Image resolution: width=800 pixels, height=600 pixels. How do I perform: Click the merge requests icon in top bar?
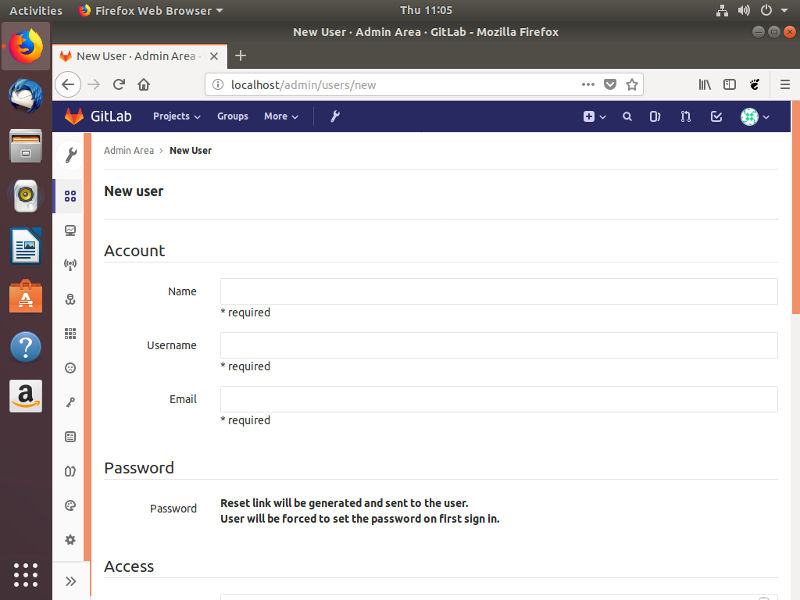(x=686, y=117)
